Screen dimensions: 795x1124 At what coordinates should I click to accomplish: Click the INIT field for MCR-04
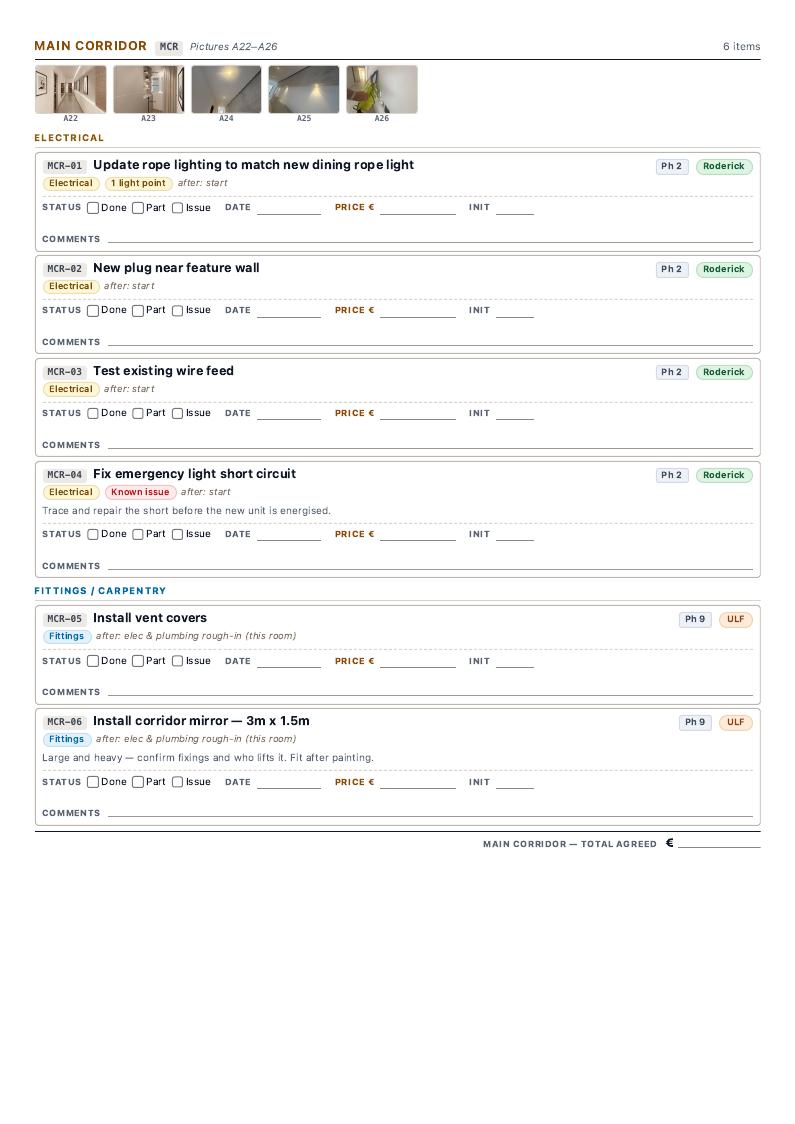pyautogui.click(x=515, y=534)
